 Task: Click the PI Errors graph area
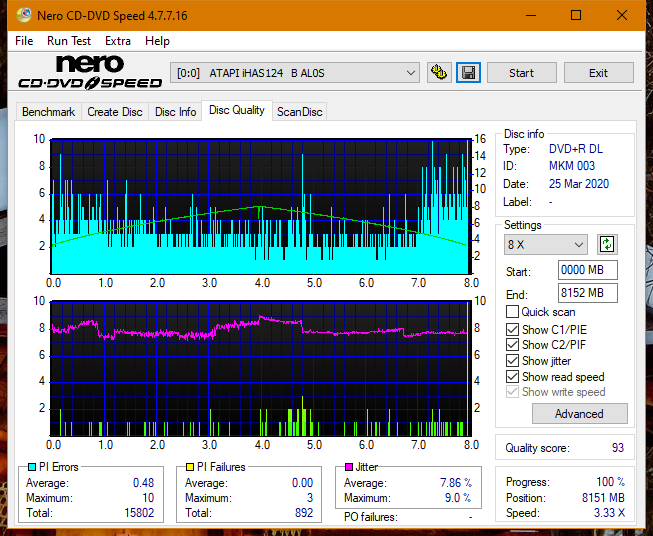pos(261,206)
